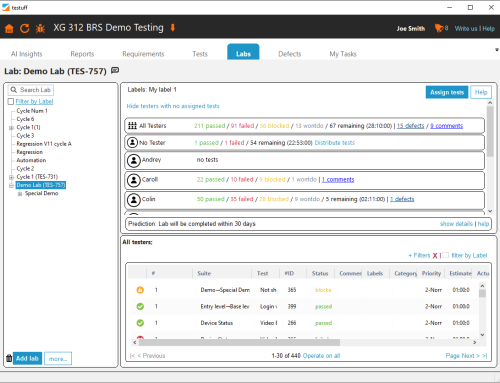Click passed status icon for test 399
Viewport: 500px width, 383px height.
[x=140, y=306]
